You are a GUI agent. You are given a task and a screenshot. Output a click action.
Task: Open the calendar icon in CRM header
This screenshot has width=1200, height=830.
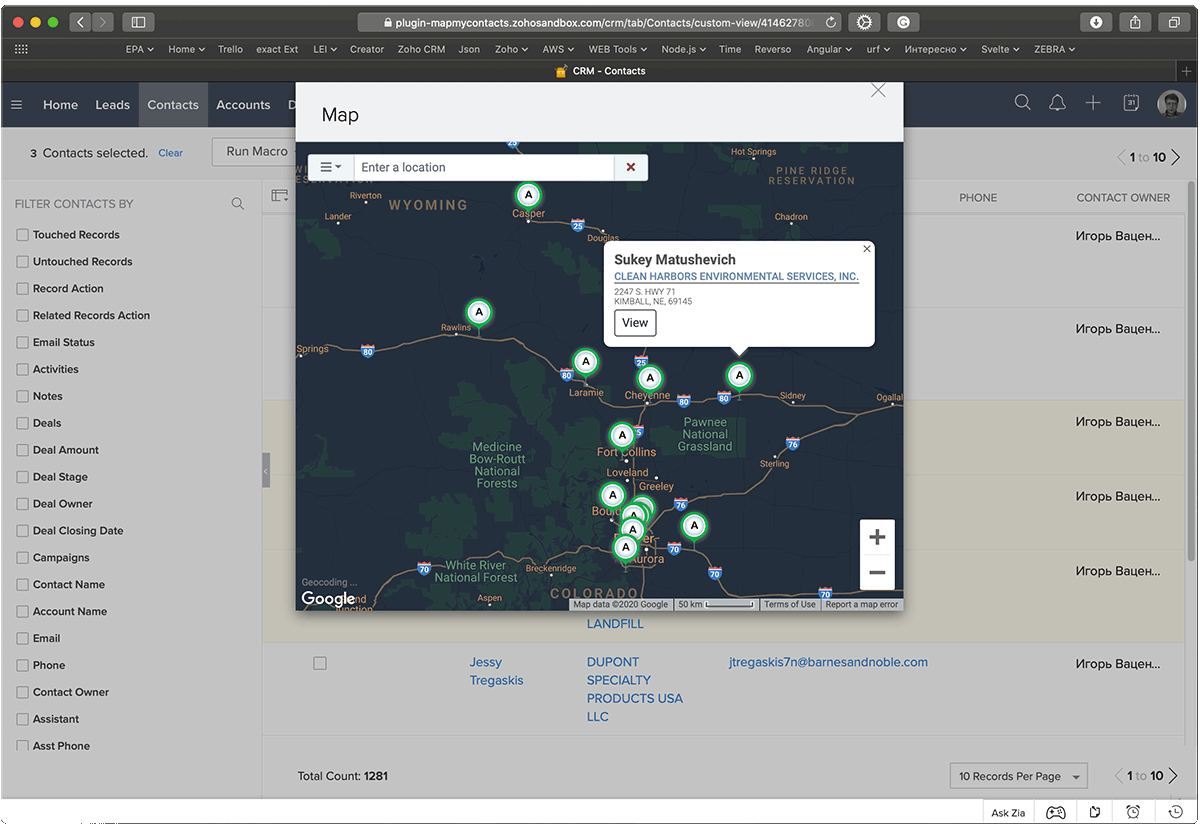click(x=1131, y=103)
